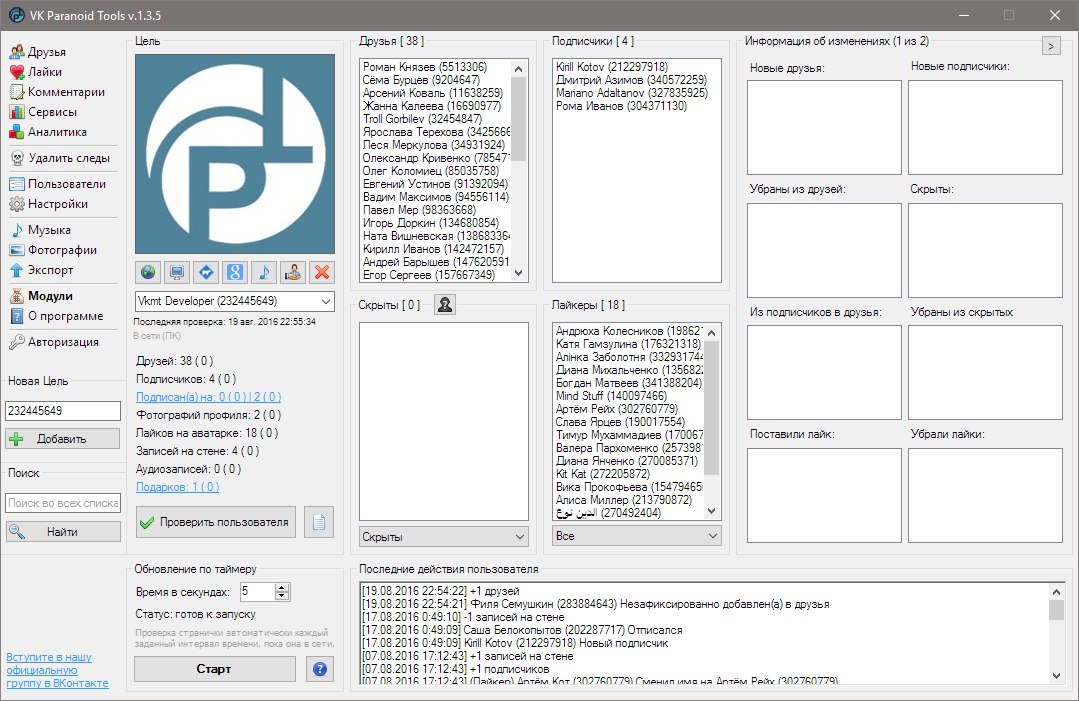This screenshot has height=701, width=1079.
Task: Select Аналитика in the left menu
Action: (56, 132)
